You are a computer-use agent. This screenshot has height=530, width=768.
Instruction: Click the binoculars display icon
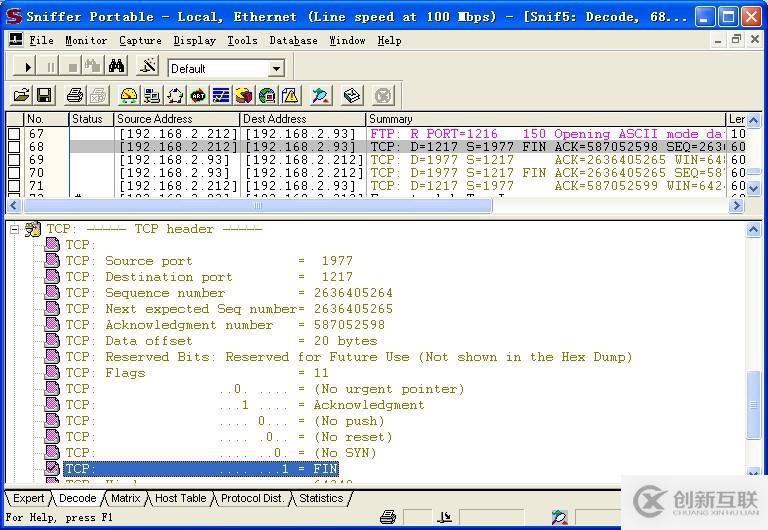pyautogui.click(x=116, y=67)
